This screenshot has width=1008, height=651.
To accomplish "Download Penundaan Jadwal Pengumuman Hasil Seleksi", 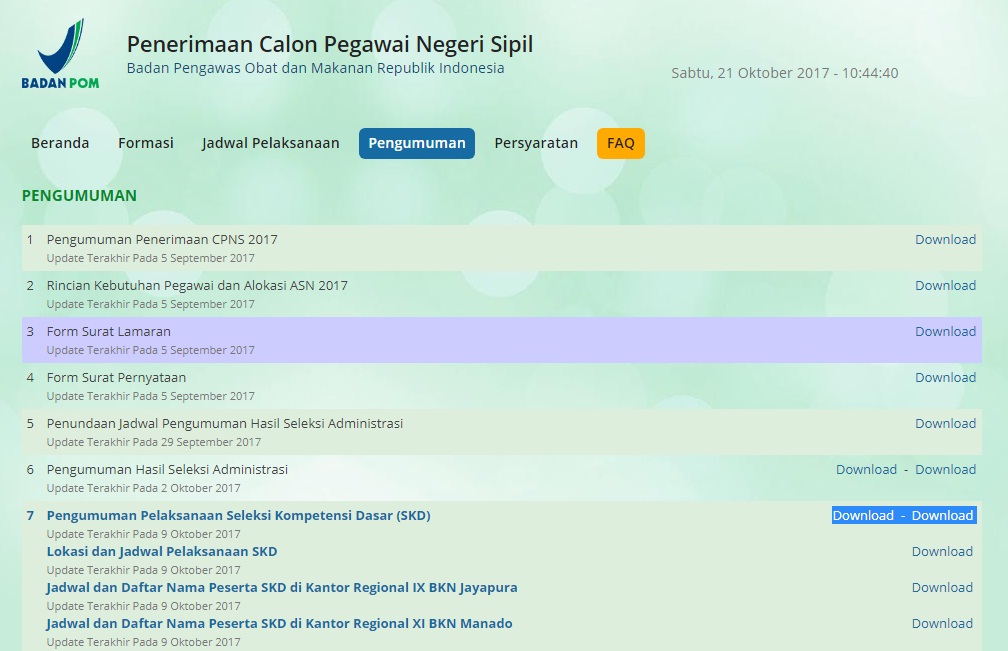I will click(946, 423).
